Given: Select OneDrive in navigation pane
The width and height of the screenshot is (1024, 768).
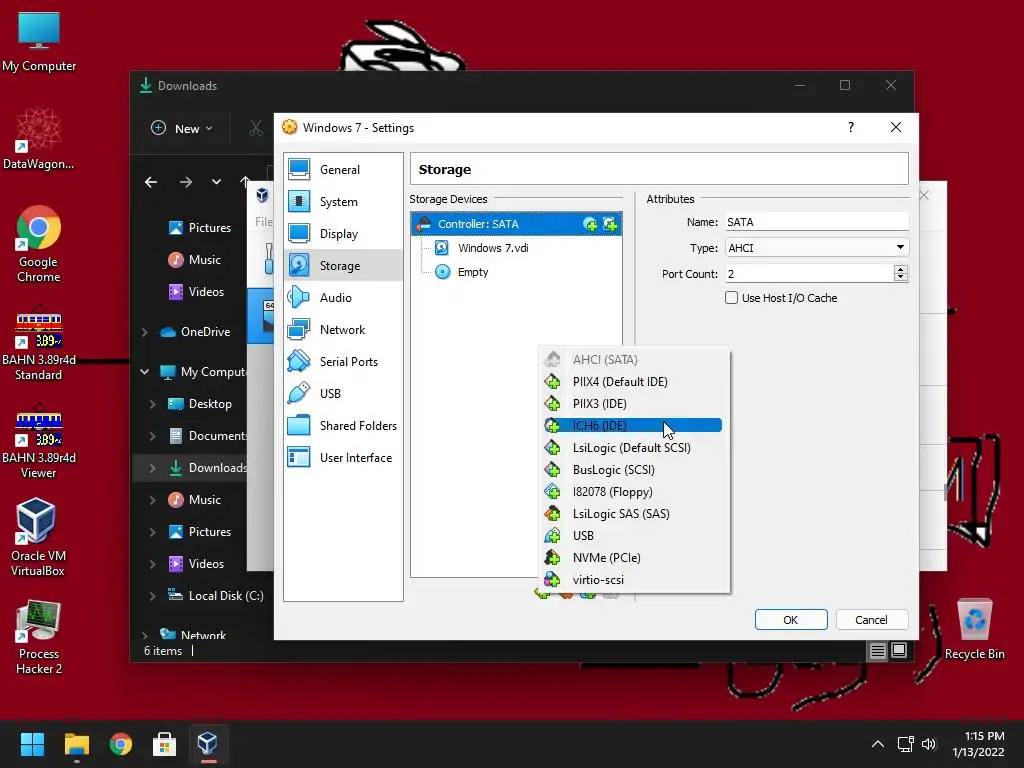Looking at the screenshot, I should pyautogui.click(x=195, y=332).
